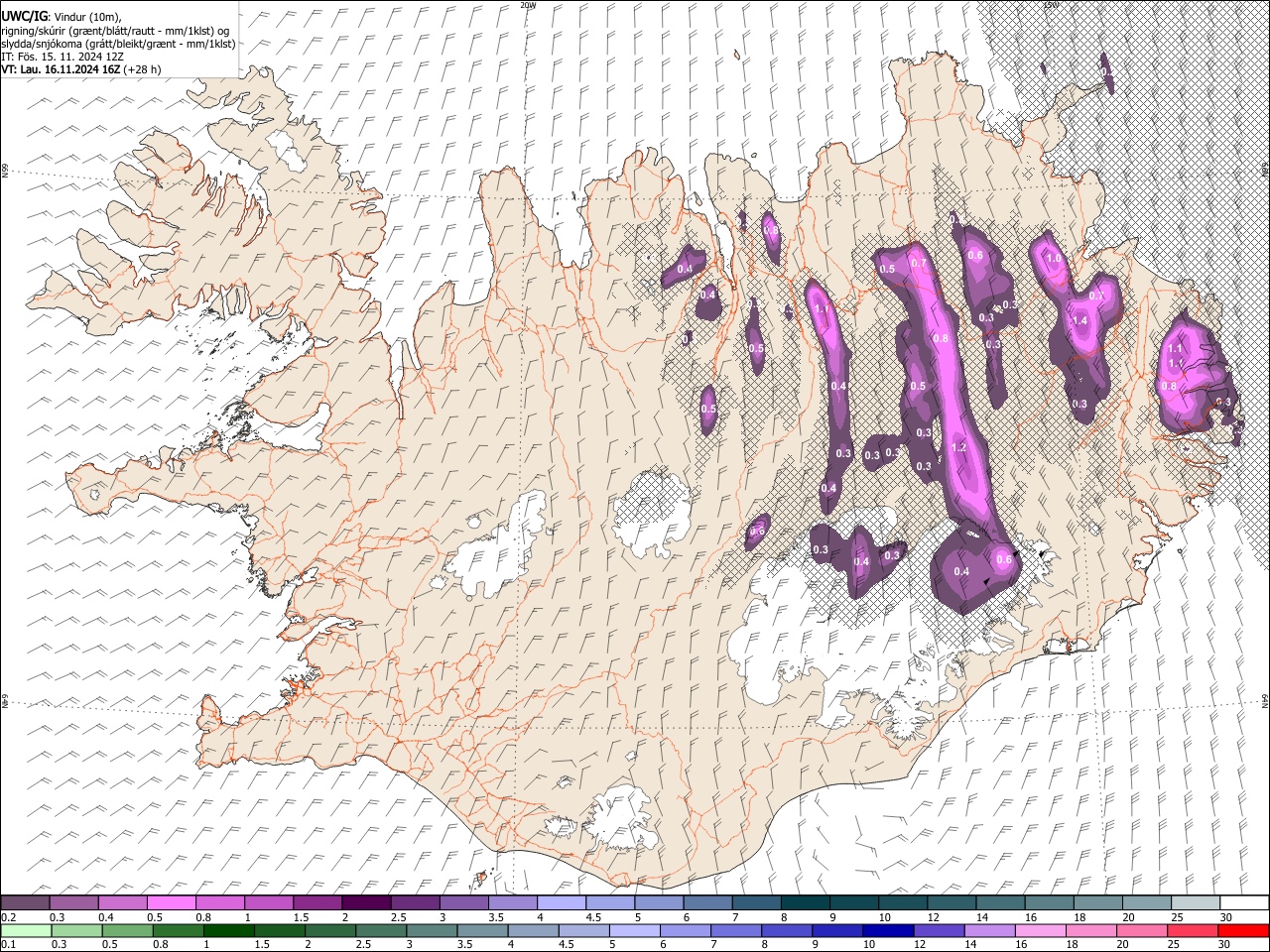
Task: Click the 'UWC/IG' bold title text
Action: 24,16
